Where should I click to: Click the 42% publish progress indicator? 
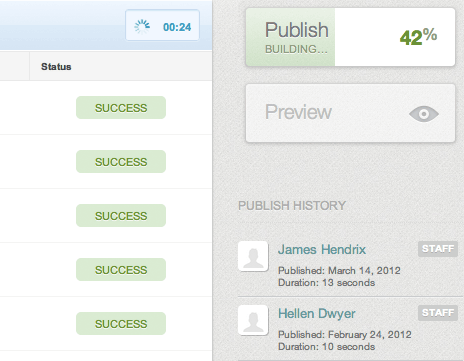click(418, 37)
